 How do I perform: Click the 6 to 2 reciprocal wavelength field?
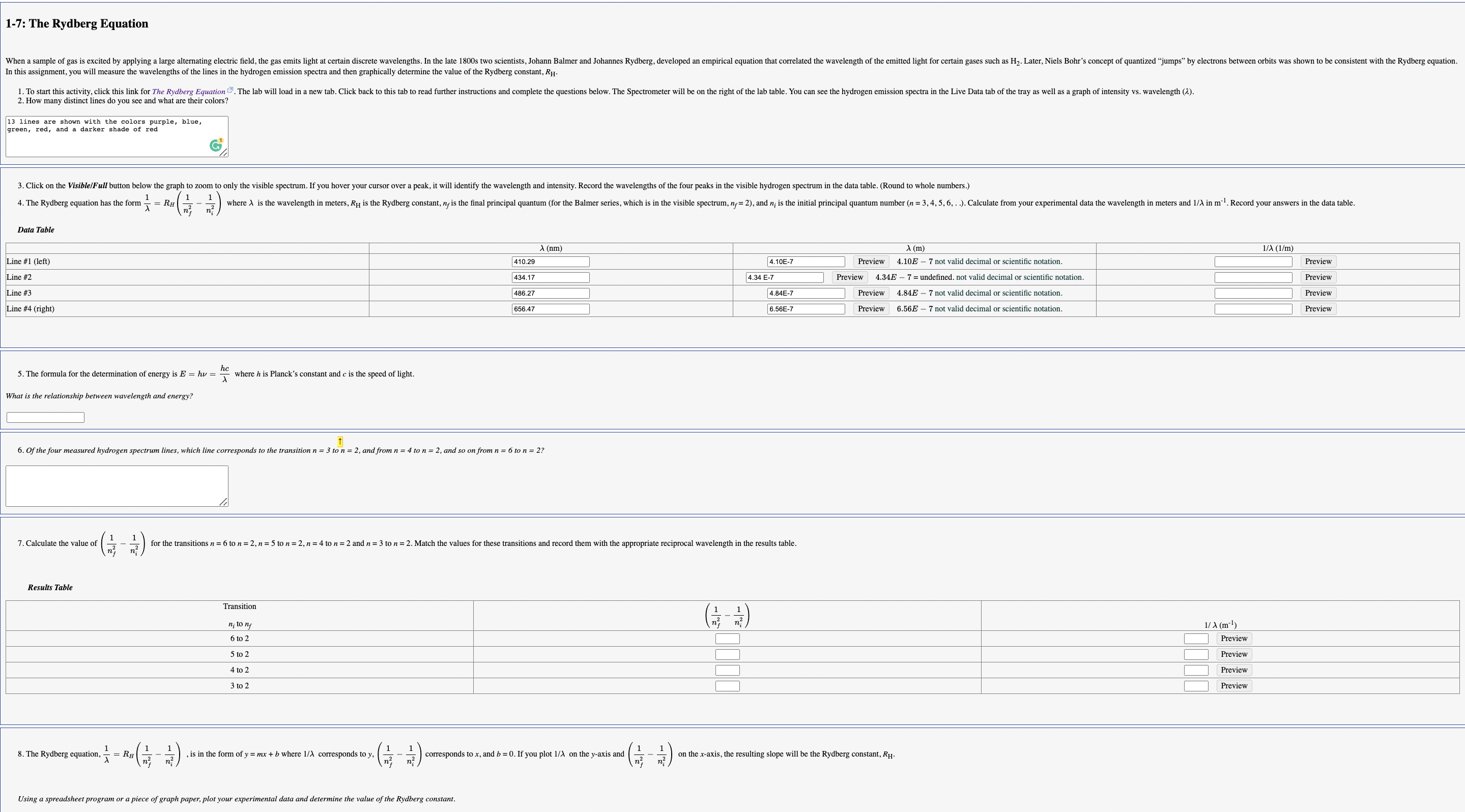(x=1196, y=639)
